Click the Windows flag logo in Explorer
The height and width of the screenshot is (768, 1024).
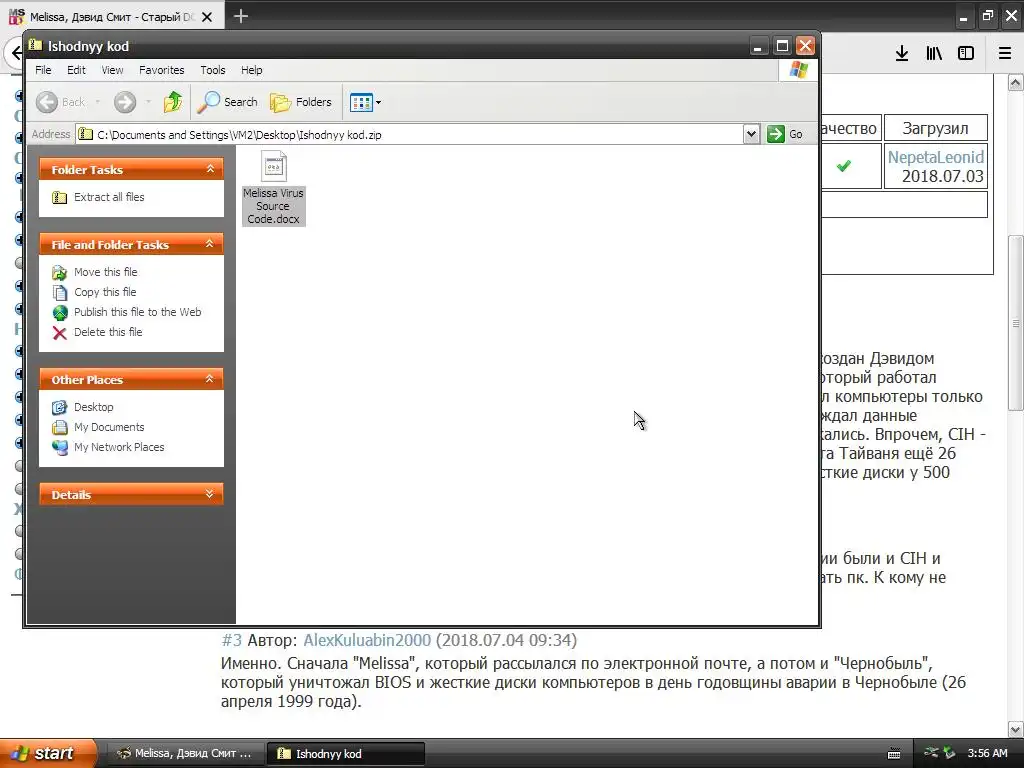799,70
